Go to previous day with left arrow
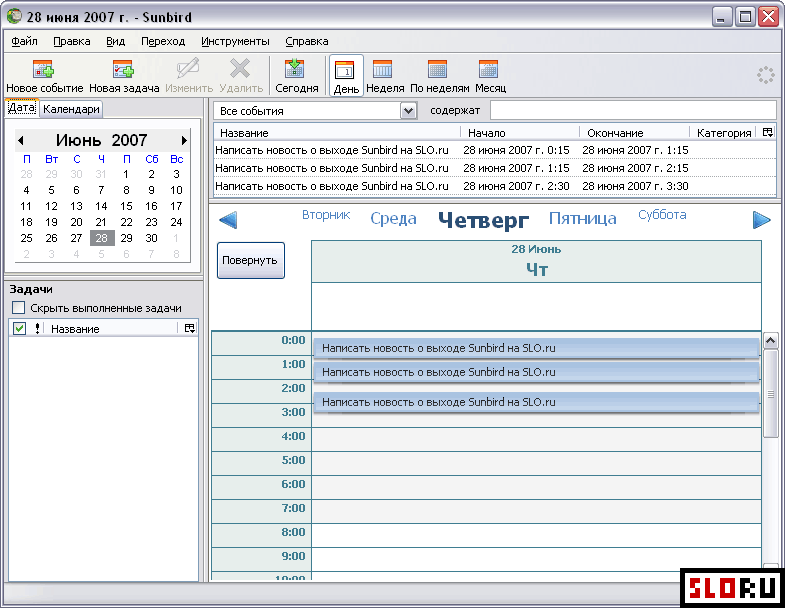 [228, 220]
